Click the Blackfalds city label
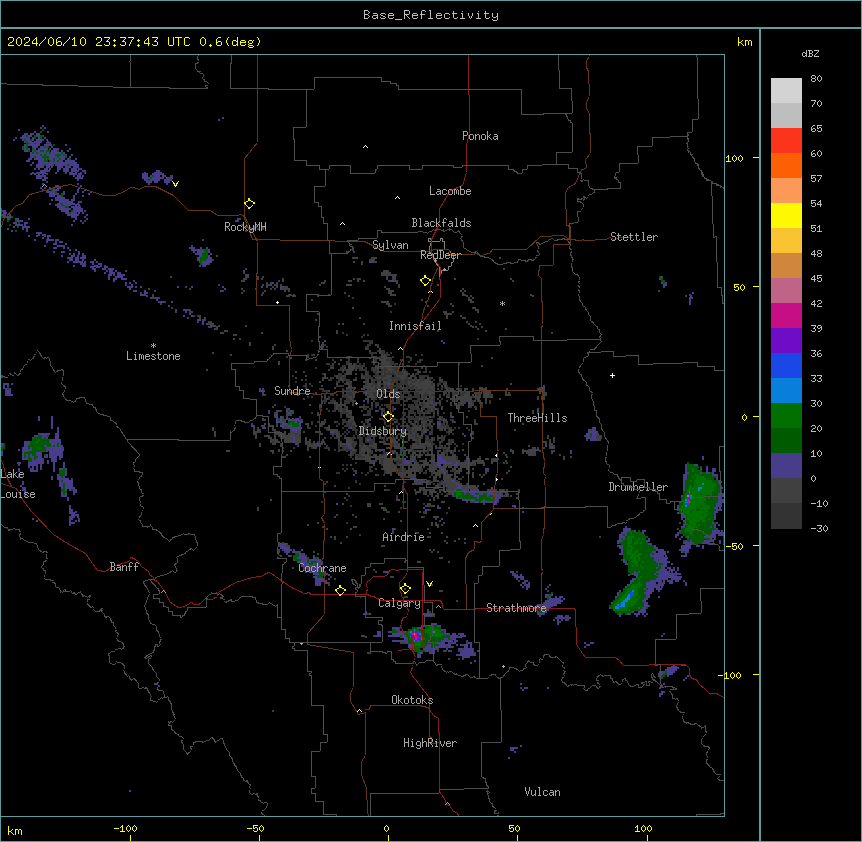The image size is (862, 842). click(x=441, y=223)
